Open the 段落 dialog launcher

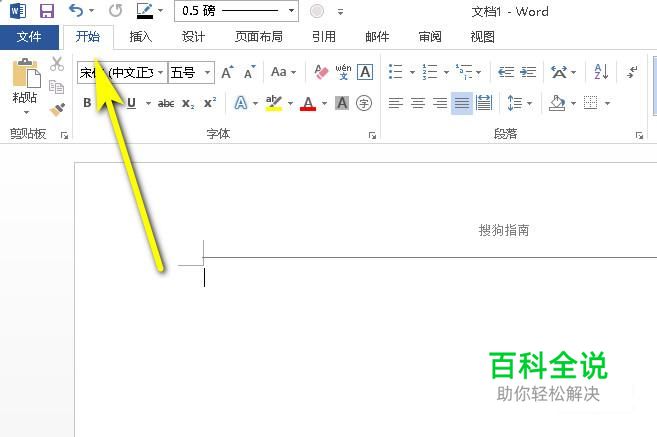[x=639, y=135]
